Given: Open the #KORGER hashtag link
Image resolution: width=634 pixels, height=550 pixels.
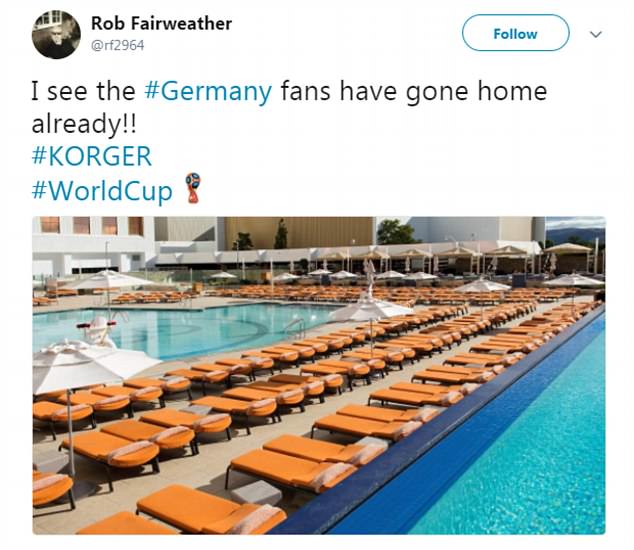Looking at the screenshot, I should tap(92, 156).
